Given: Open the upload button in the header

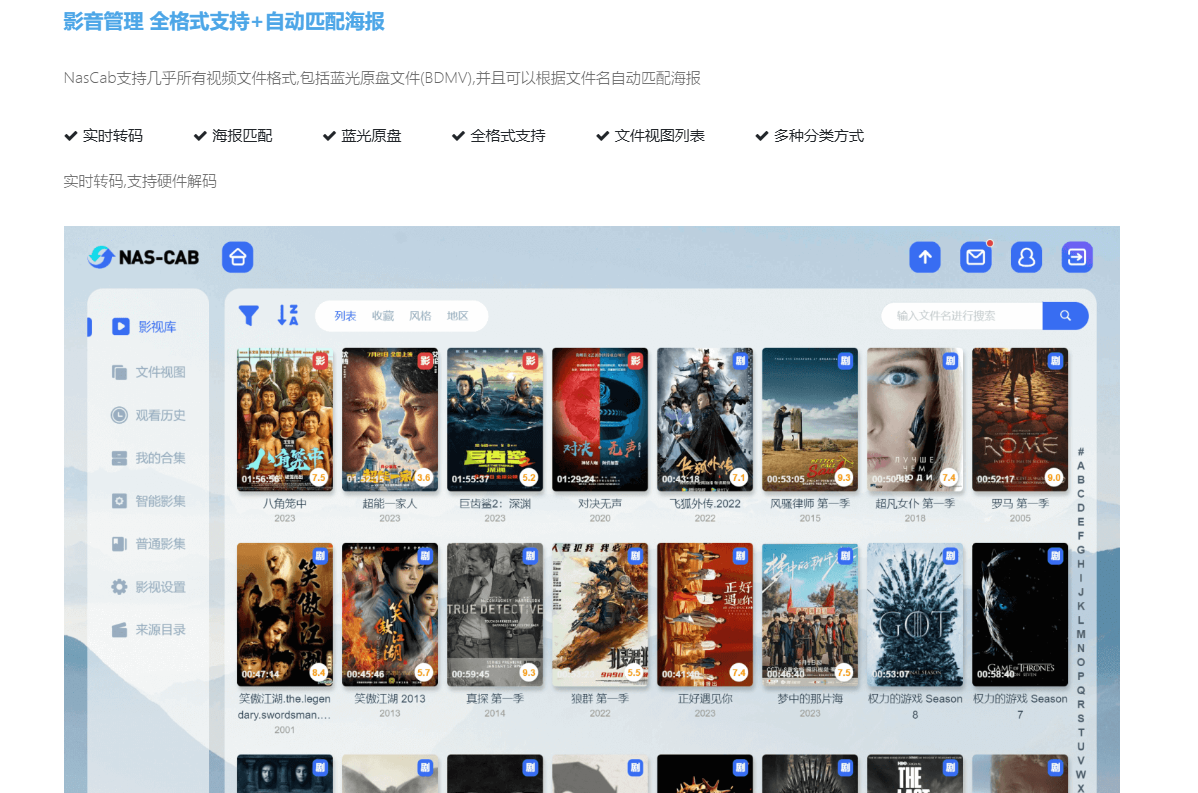Looking at the screenshot, I should (x=924, y=257).
